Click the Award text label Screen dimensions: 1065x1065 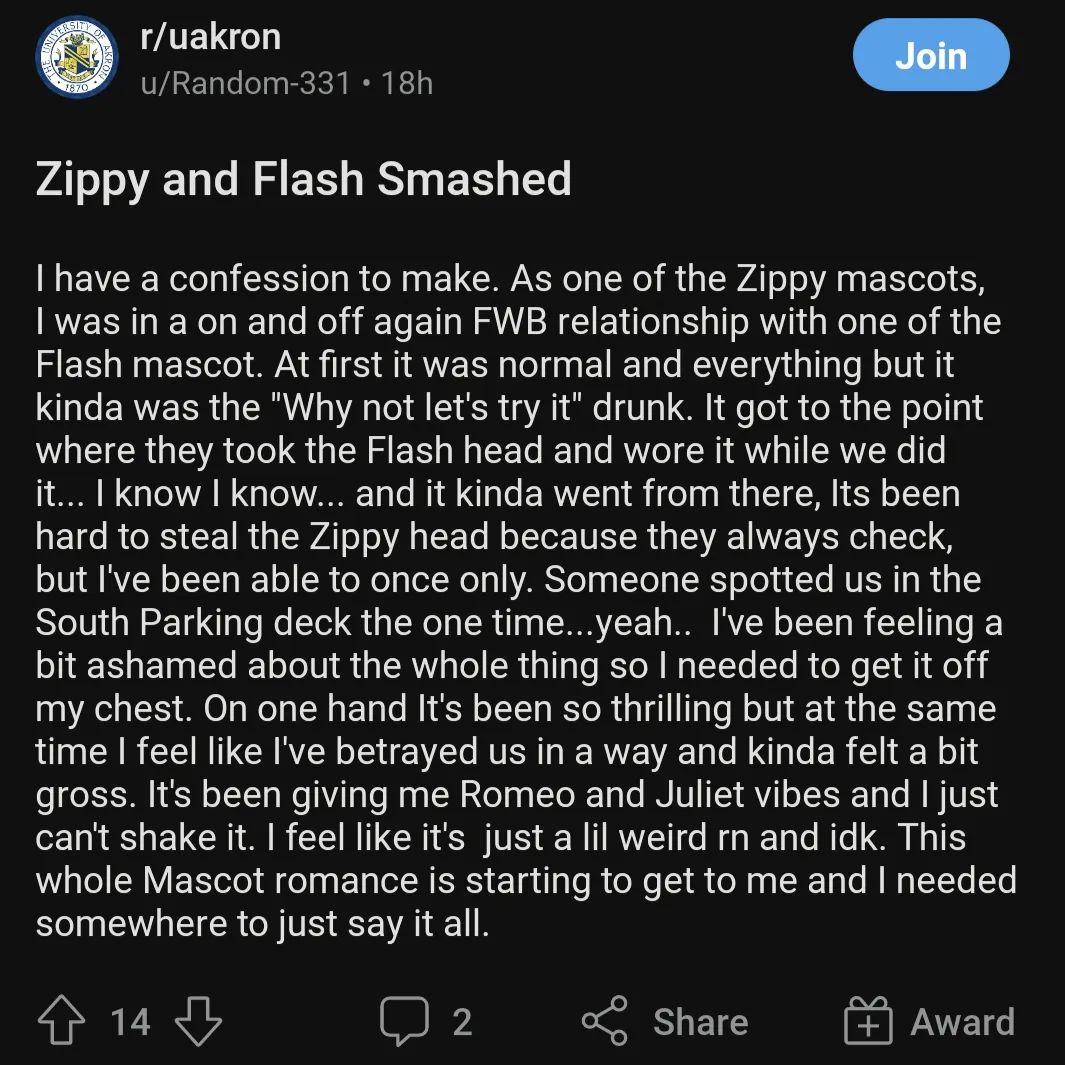point(962,1022)
